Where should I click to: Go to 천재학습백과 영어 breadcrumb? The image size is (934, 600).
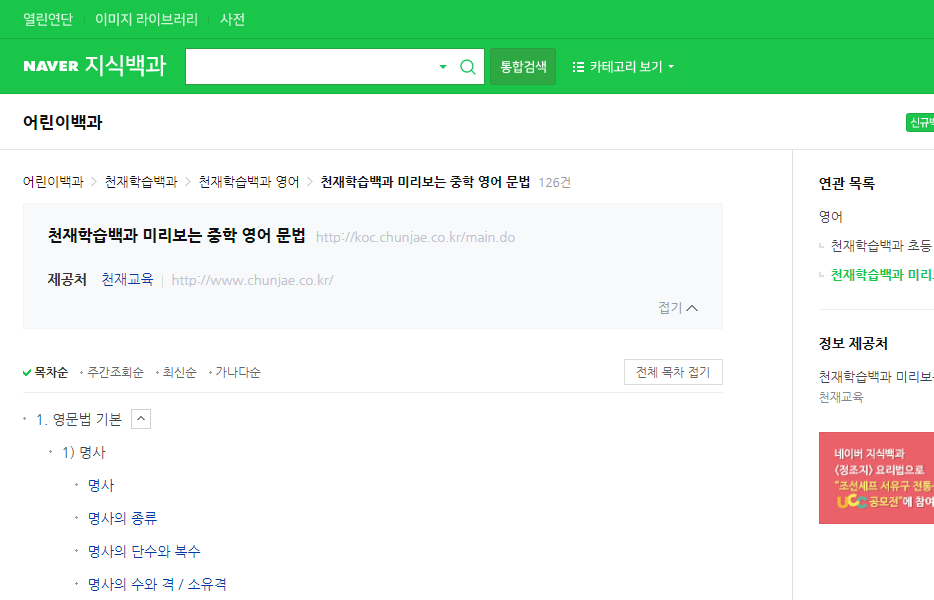249,182
